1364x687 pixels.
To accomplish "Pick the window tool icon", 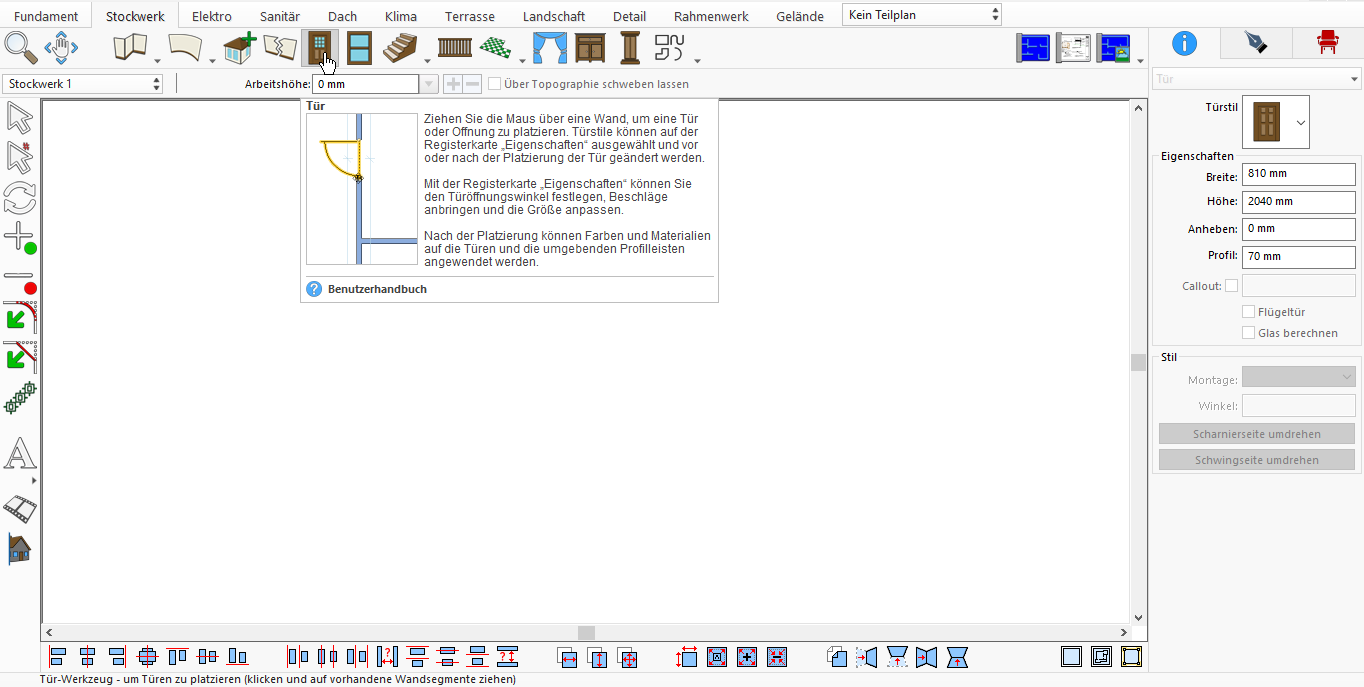I will tap(359, 47).
